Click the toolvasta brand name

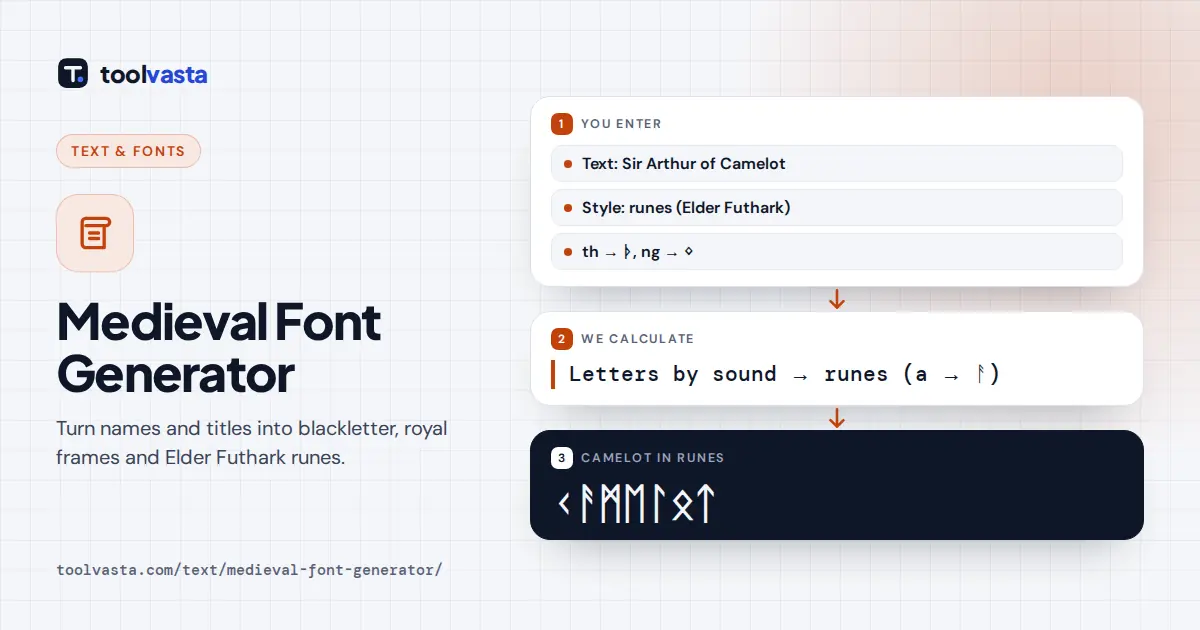(x=154, y=74)
